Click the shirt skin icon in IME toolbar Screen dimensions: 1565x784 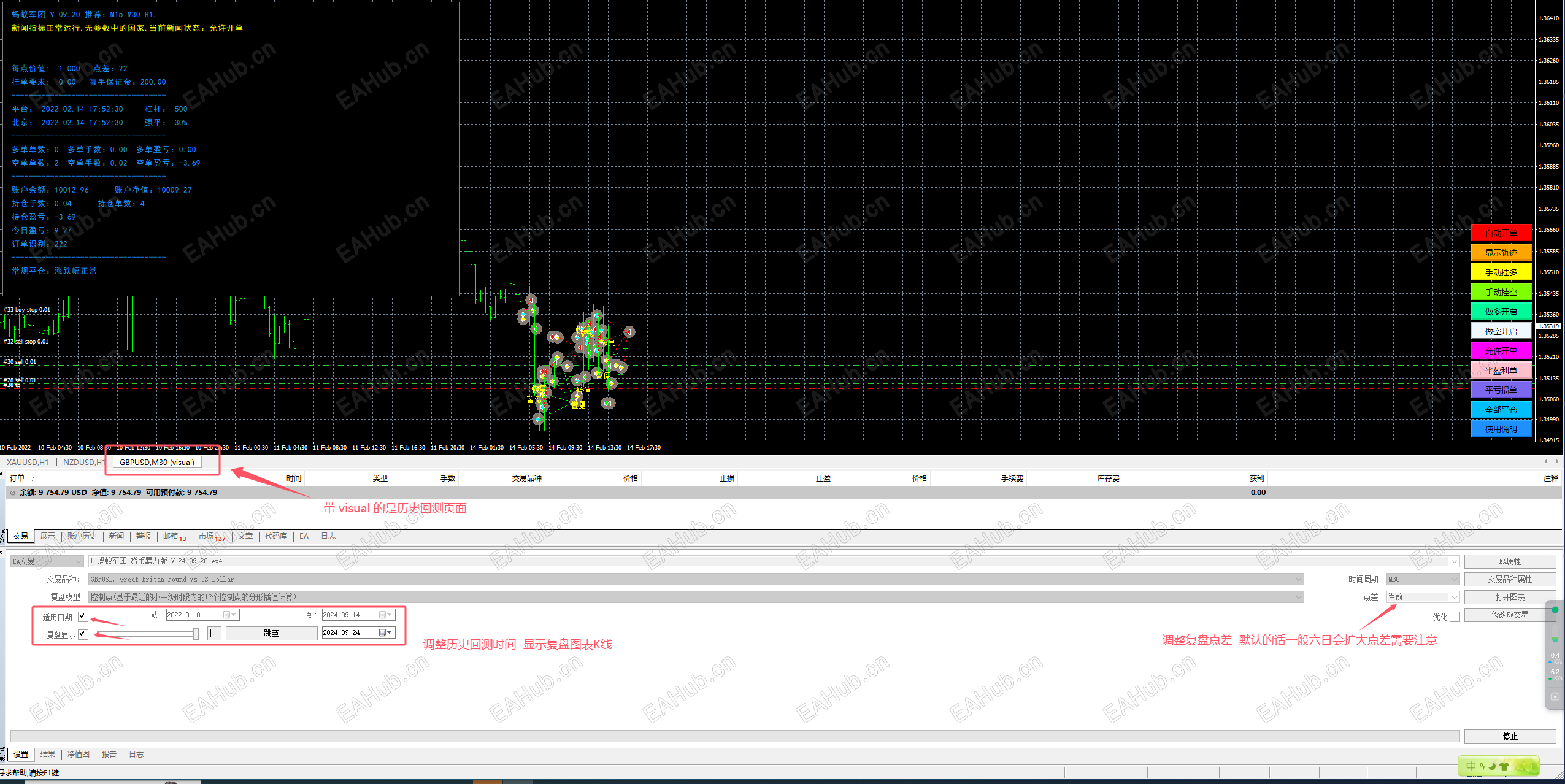pos(1504,766)
